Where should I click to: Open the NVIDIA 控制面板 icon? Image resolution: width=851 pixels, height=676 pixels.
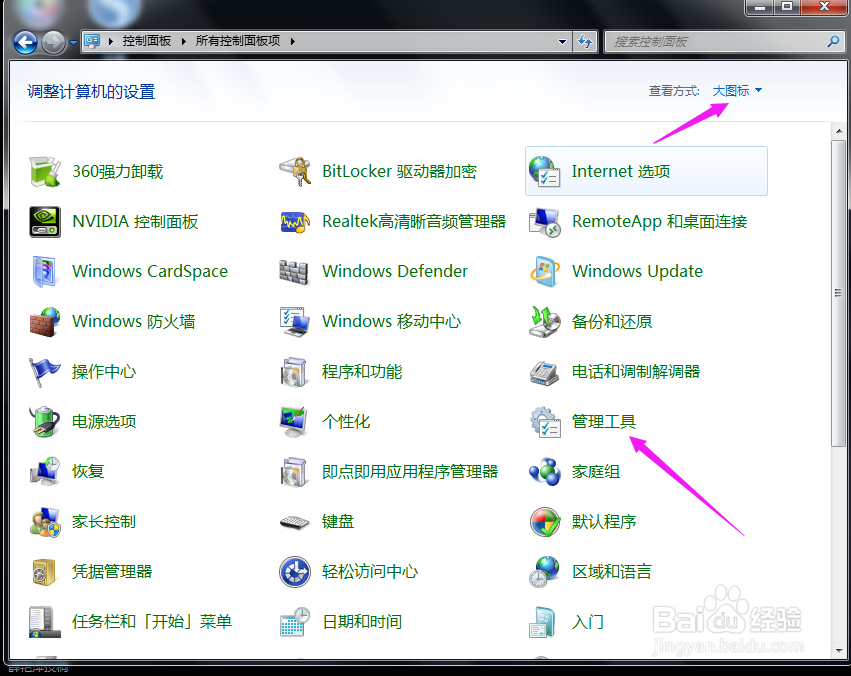coord(45,221)
